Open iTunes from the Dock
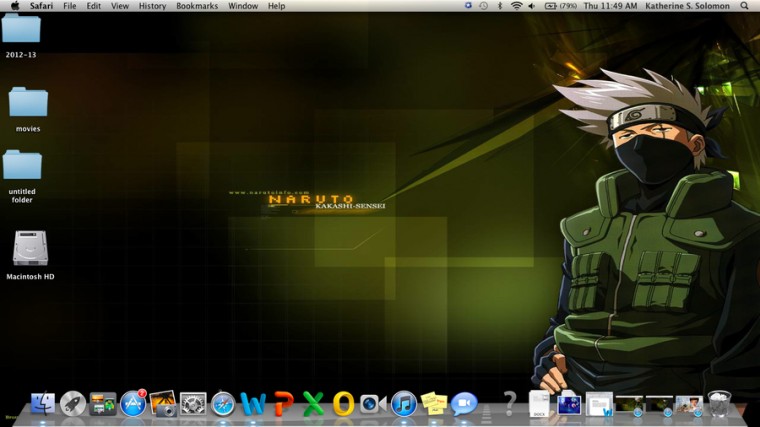The width and height of the screenshot is (760, 427). [x=403, y=403]
